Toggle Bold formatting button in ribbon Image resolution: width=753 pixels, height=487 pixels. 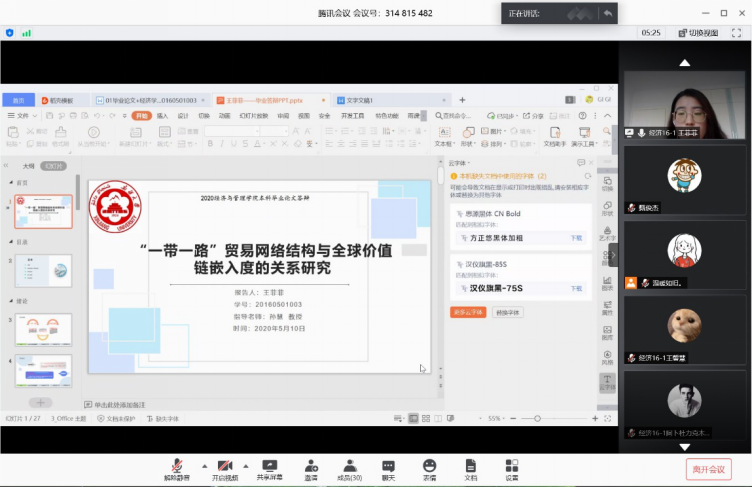(210, 144)
